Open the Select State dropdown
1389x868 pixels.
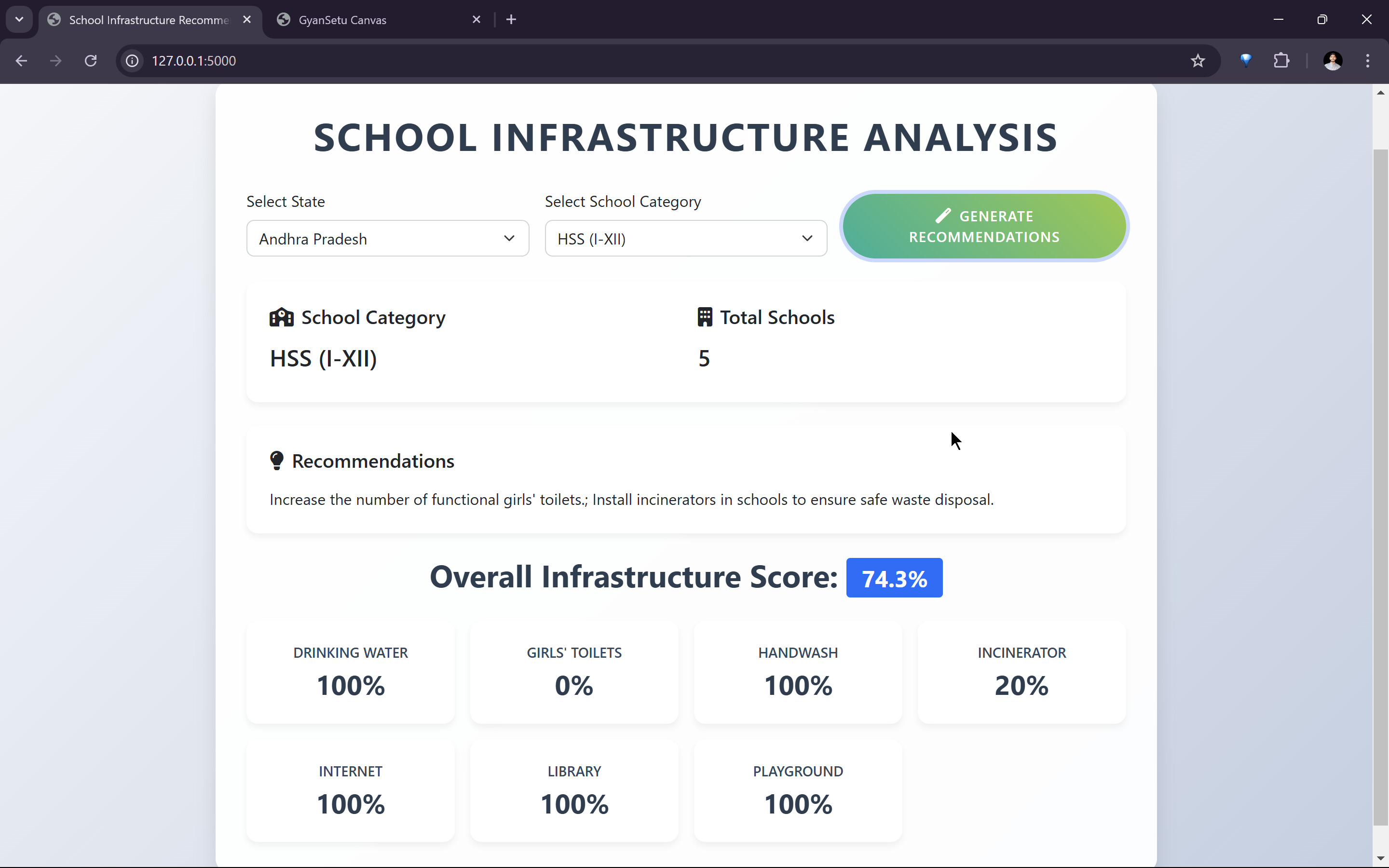387,238
